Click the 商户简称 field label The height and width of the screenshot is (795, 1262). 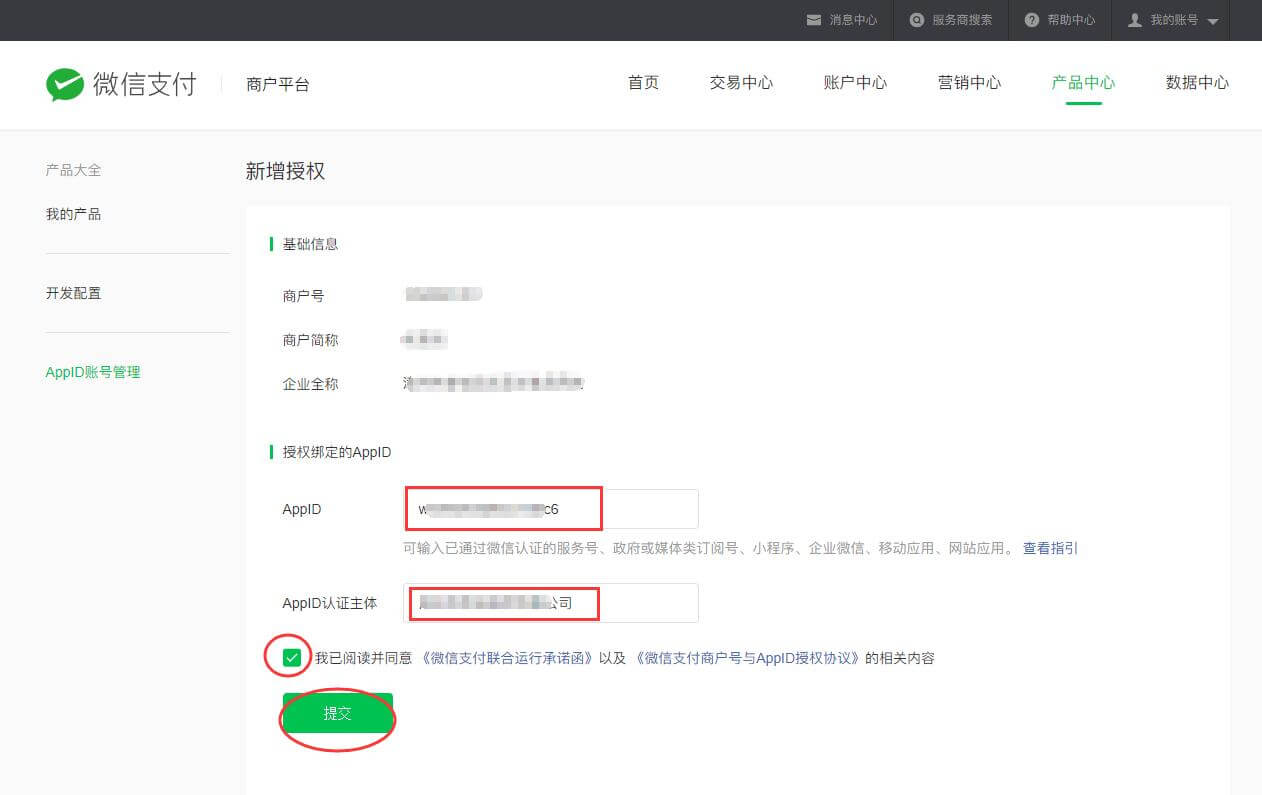[x=310, y=340]
